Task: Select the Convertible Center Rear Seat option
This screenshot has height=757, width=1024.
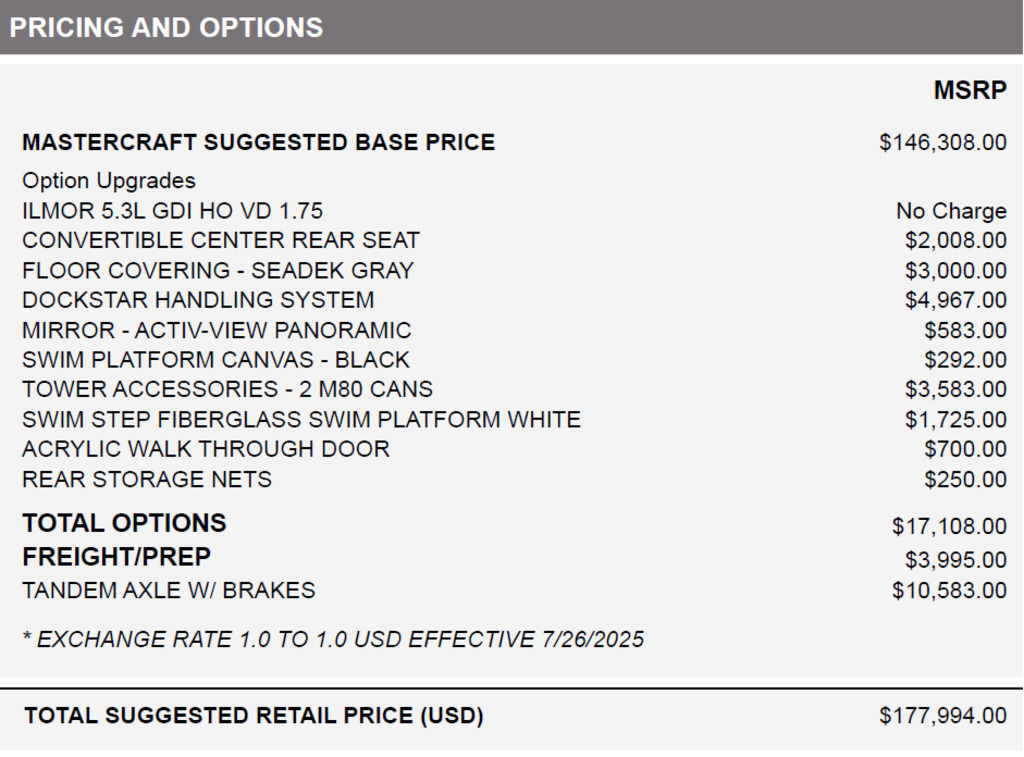Action: click(x=220, y=241)
